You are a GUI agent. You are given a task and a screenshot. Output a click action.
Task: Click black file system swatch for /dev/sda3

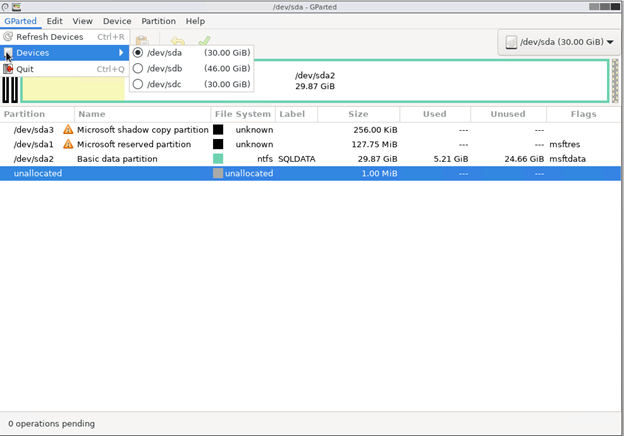pyautogui.click(x=218, y=130)
